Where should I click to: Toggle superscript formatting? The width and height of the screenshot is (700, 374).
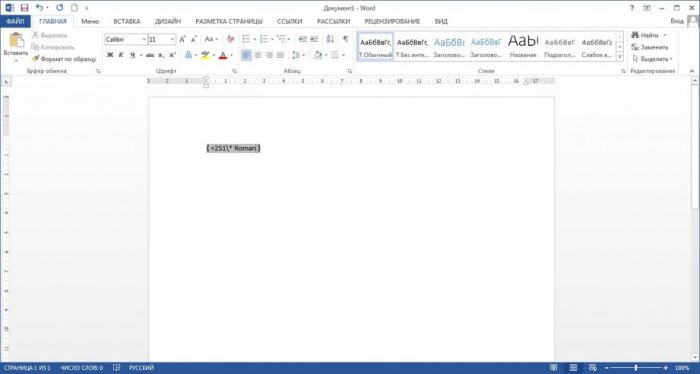172,55
